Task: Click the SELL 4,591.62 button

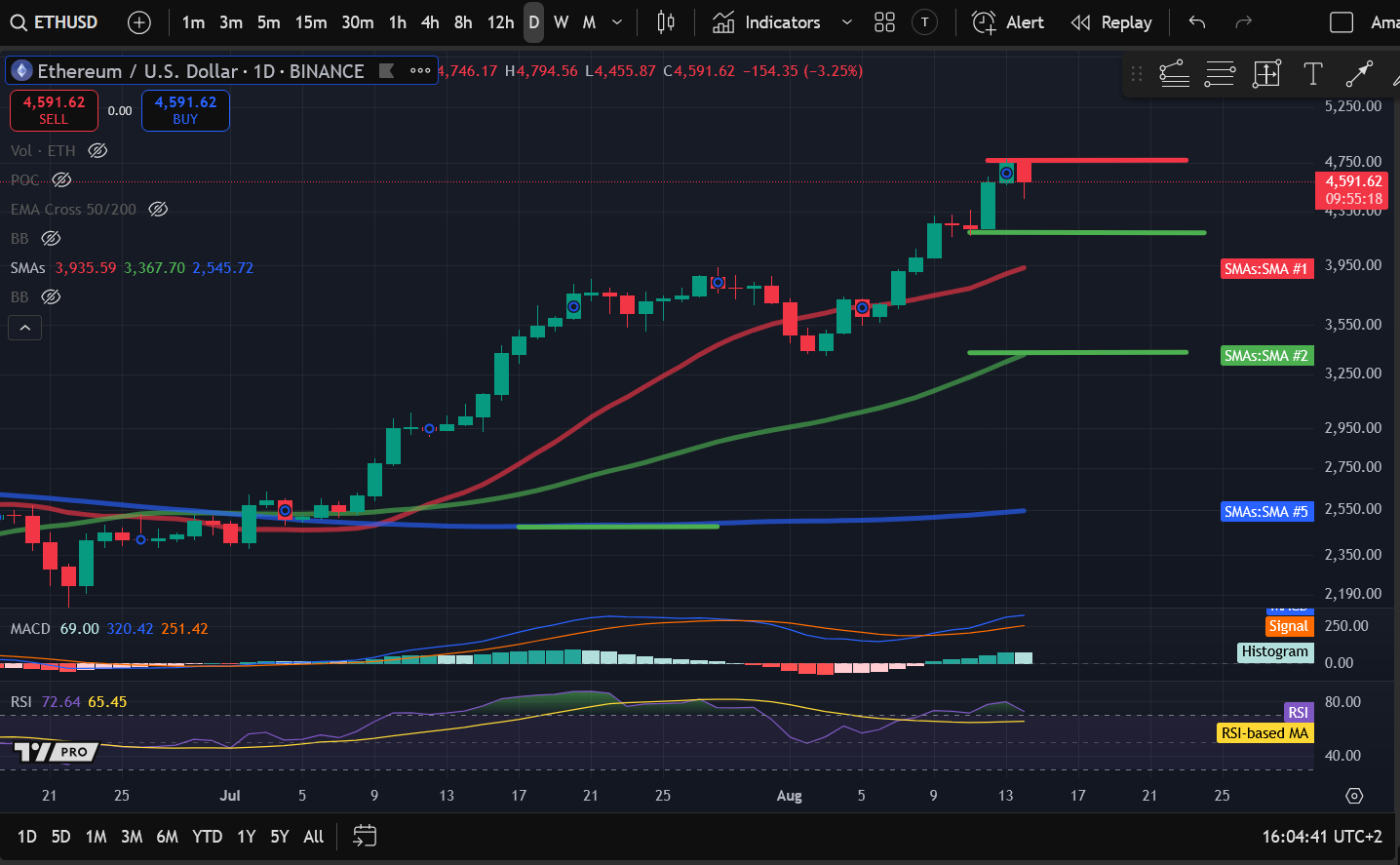Action: coord(54,110)
